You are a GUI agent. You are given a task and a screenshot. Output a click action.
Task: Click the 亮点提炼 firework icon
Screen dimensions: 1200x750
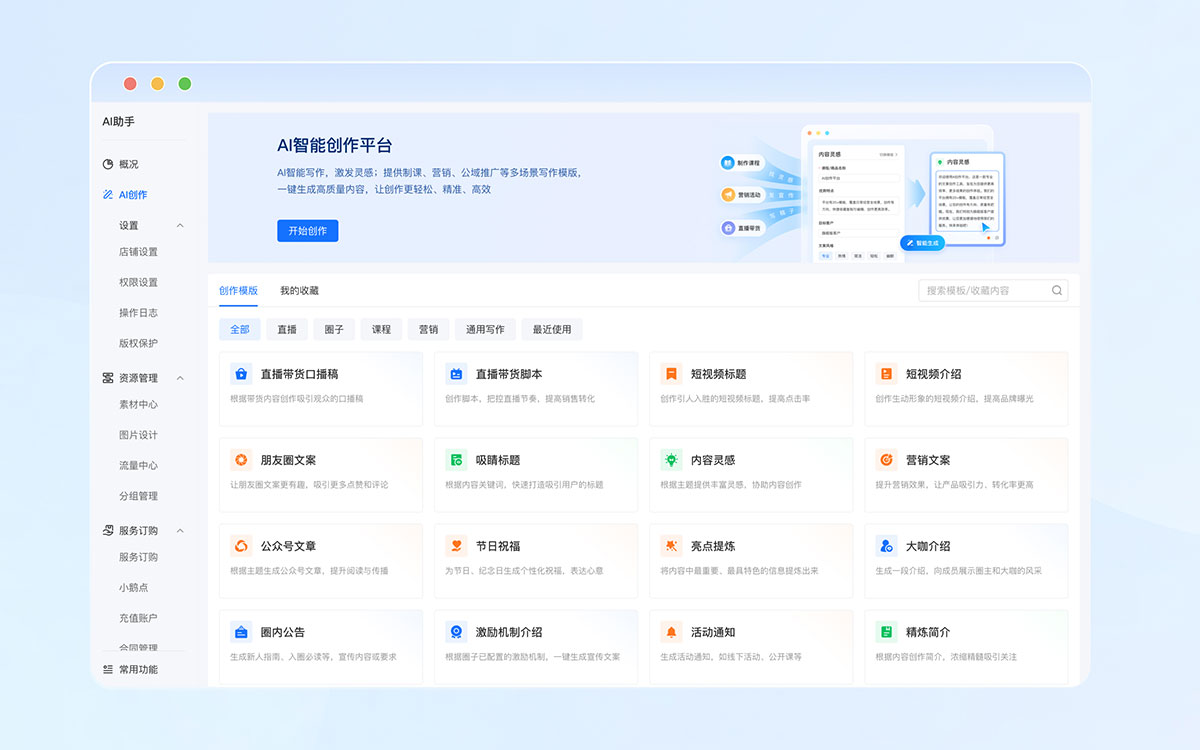point(671,546)
